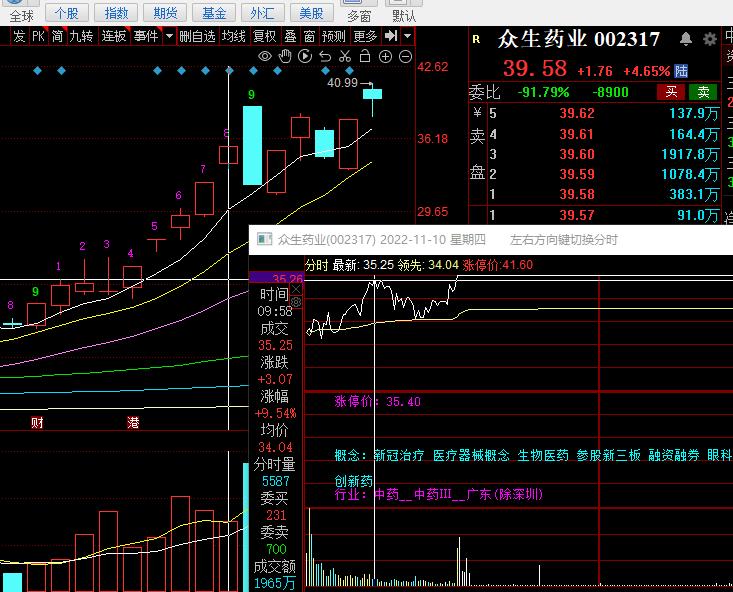This screenshot has height=592, width=733.
Task: Click the 预测 forecast button
Action: 334,36
